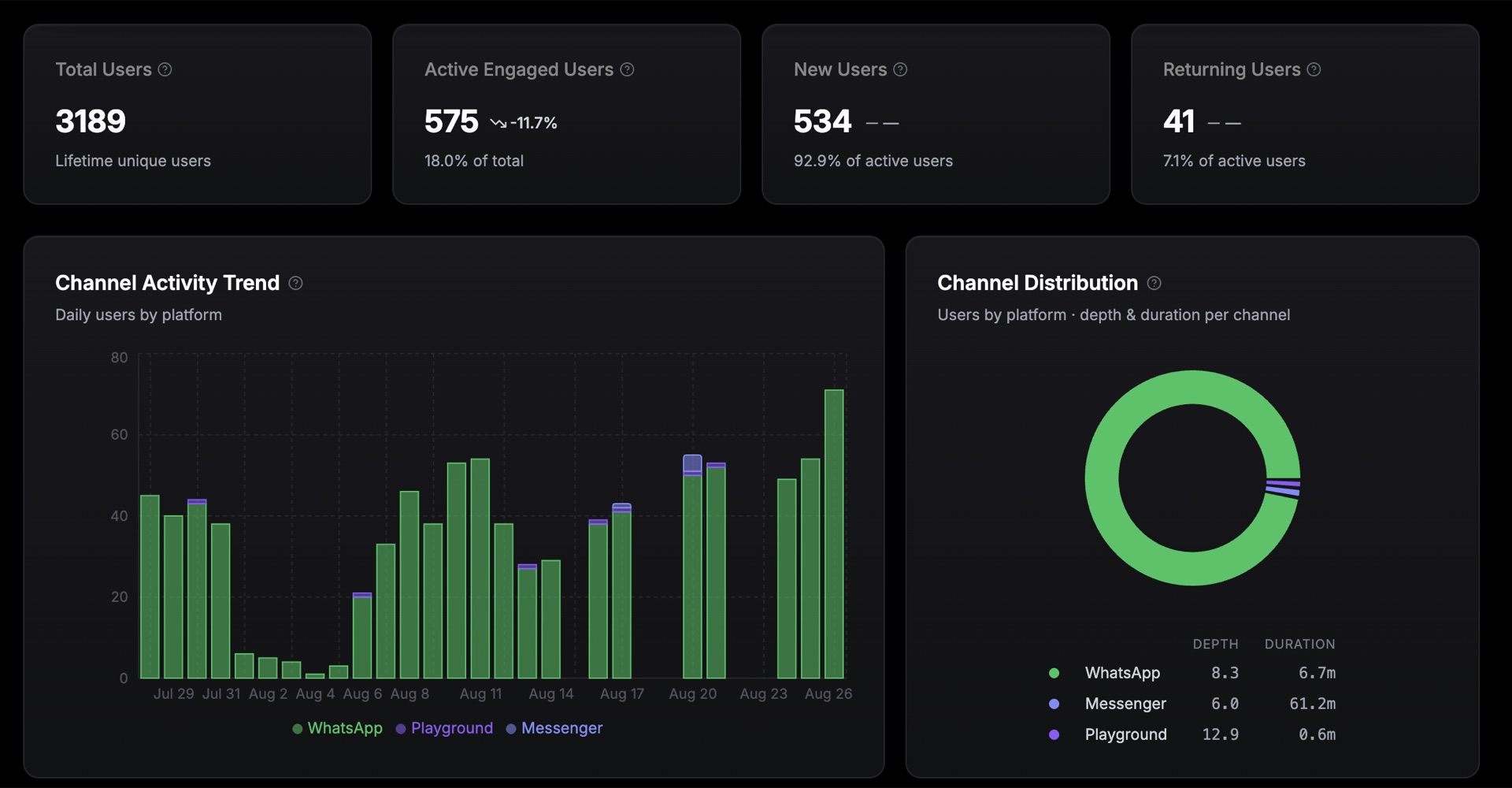Viewport: 1512px width, 788px height.
Task: Click the -11.7% change indicator
Action: click(x=533, y=123)
